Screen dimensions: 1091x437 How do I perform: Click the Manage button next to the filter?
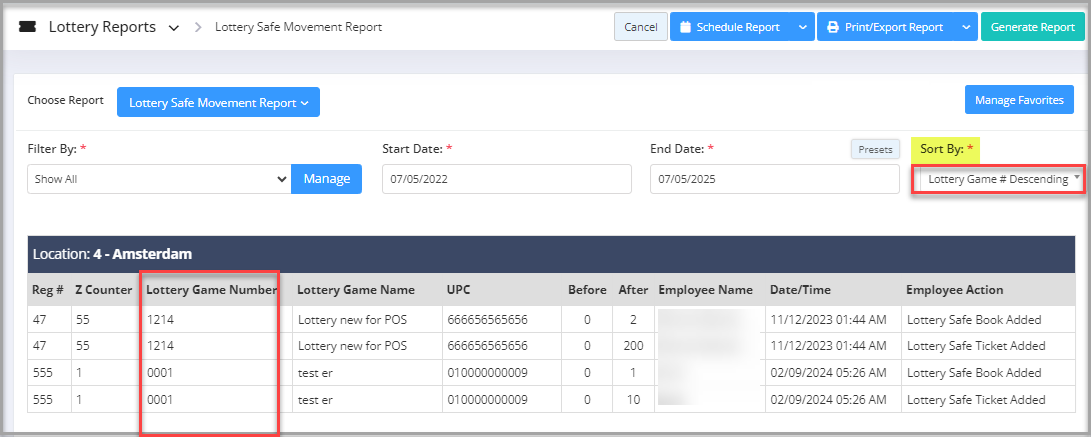coord(326,179)
